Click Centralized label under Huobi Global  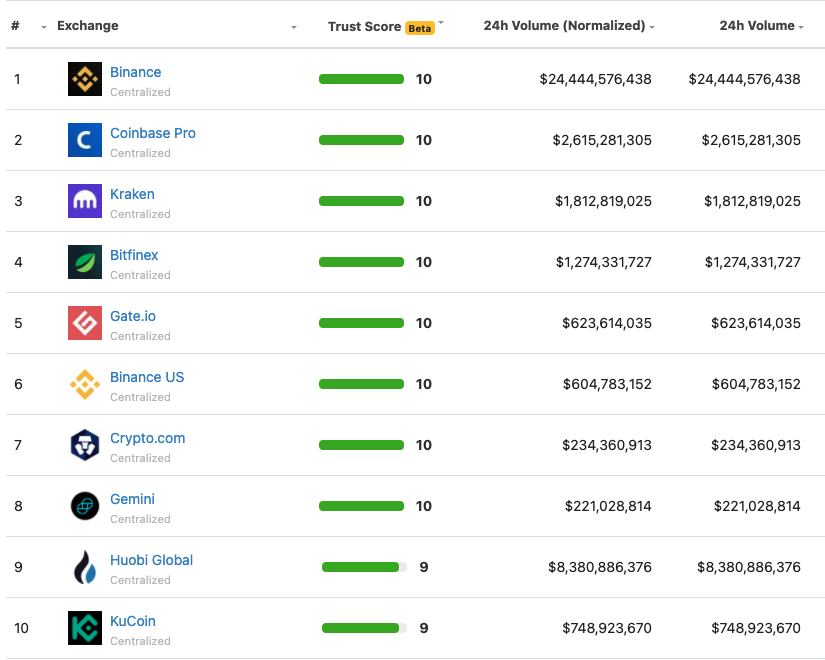pos(140,580)
